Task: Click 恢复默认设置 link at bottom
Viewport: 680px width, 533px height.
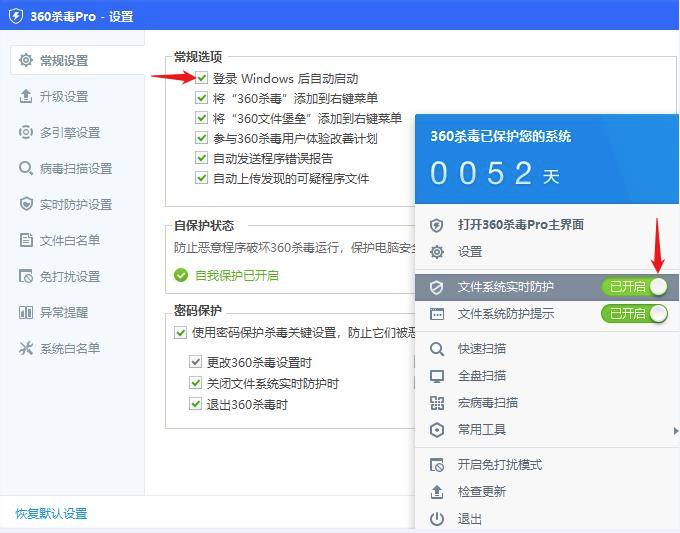Action: [x=51, y=513]
